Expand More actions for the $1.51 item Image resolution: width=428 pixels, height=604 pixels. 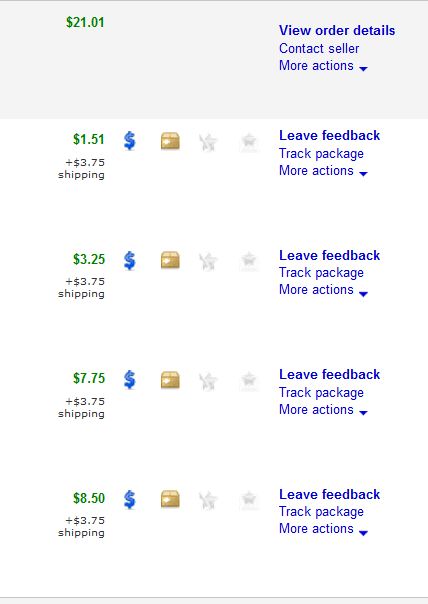click(x=323, y=171)
